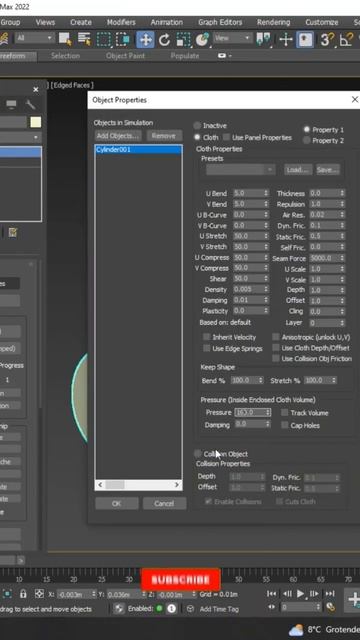Click the U Bend spinner arrows

266,193
